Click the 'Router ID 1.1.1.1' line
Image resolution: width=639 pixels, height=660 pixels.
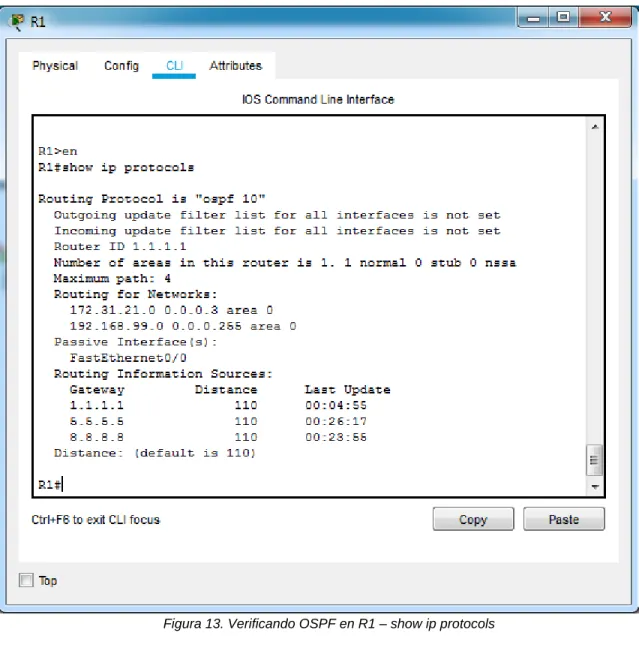coord(120,246)
